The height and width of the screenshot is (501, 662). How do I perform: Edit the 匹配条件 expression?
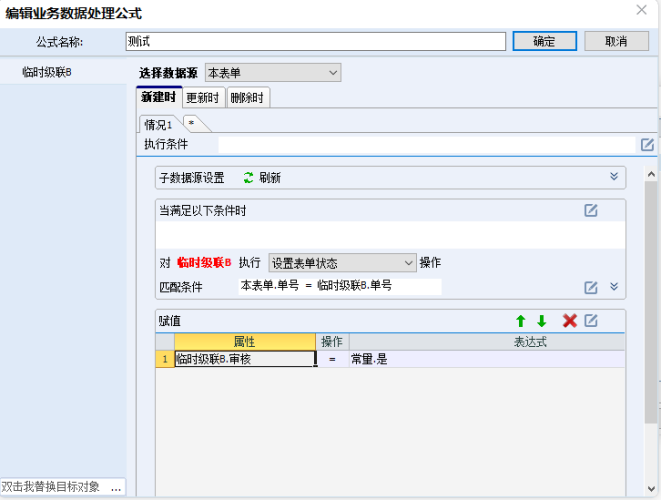click(591, 287)
